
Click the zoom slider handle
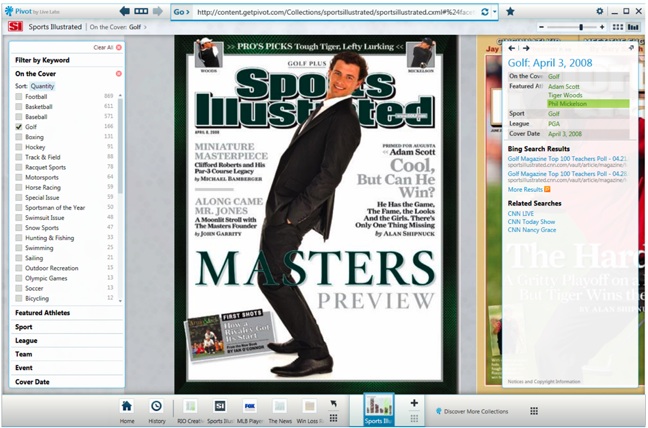(x=581, y=27)
